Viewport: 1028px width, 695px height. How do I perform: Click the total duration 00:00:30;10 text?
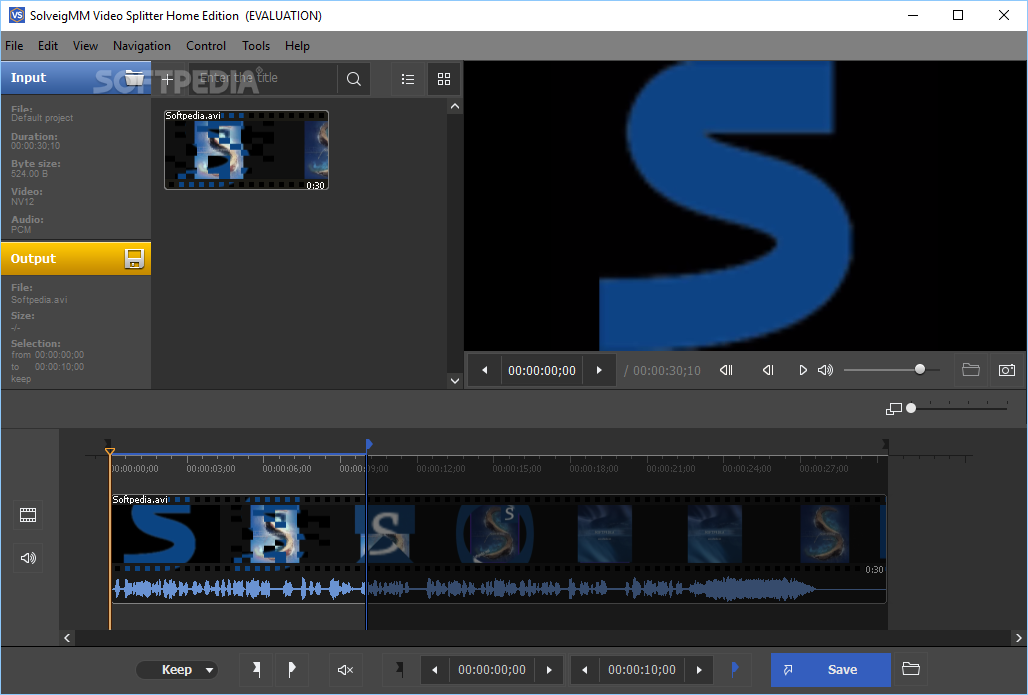click(667, 370)
